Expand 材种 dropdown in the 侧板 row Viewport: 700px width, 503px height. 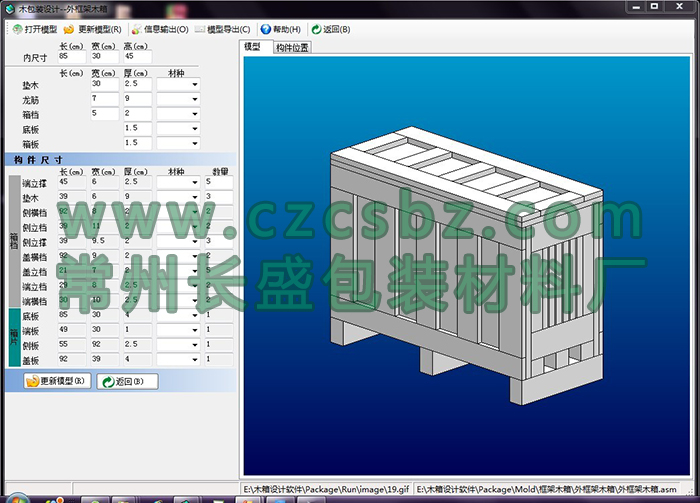click(195, 345)
